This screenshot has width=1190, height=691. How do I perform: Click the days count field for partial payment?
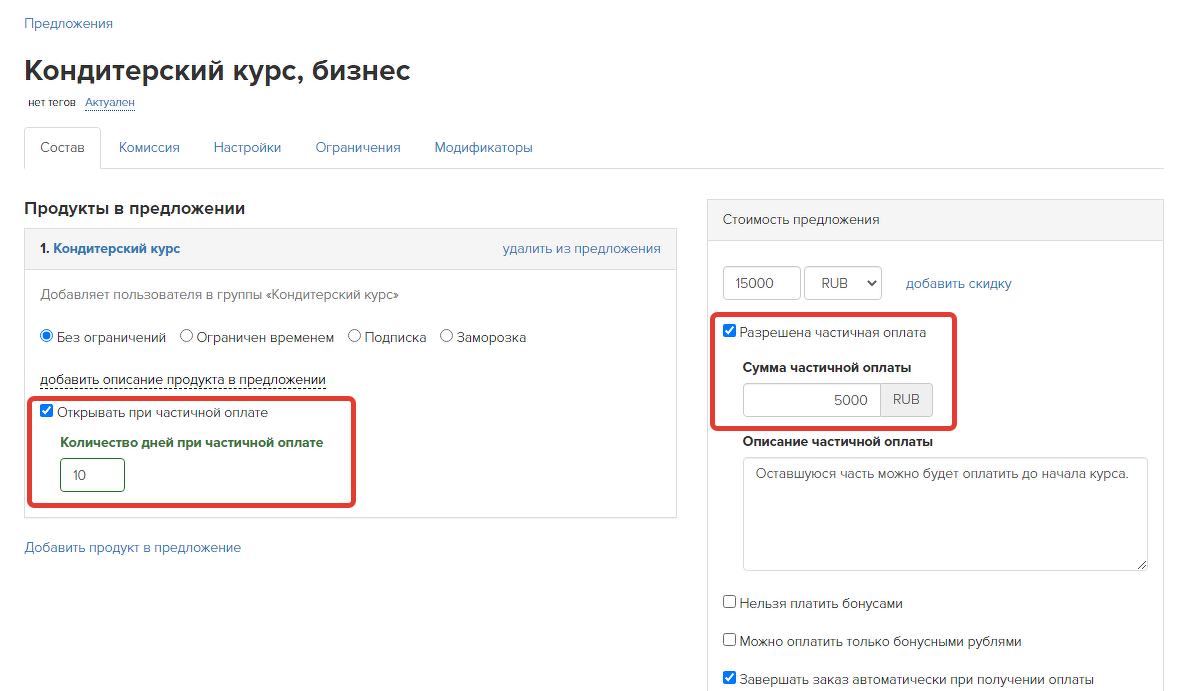tap(92, 475)
